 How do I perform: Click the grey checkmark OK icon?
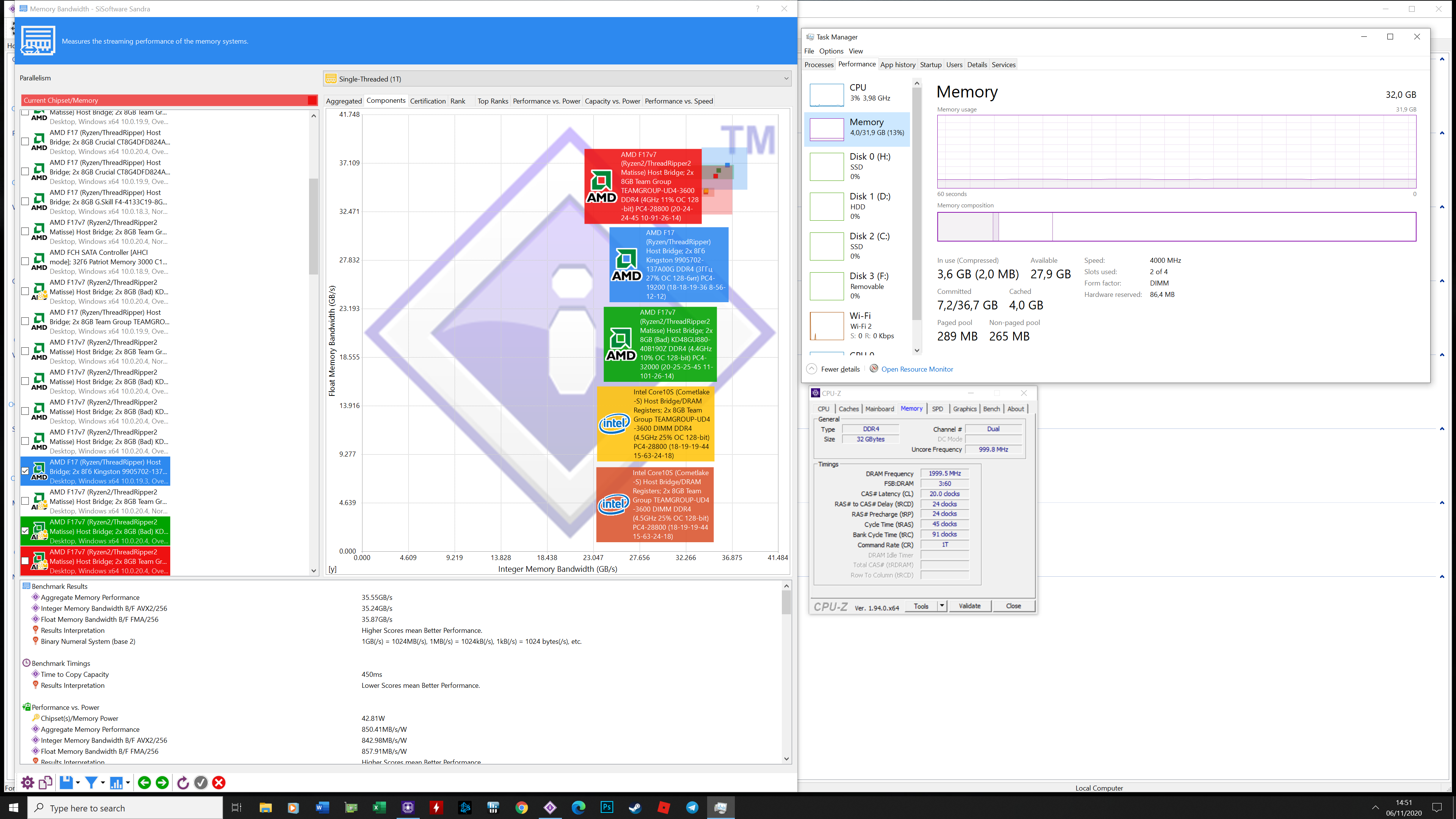coord(201,782)
